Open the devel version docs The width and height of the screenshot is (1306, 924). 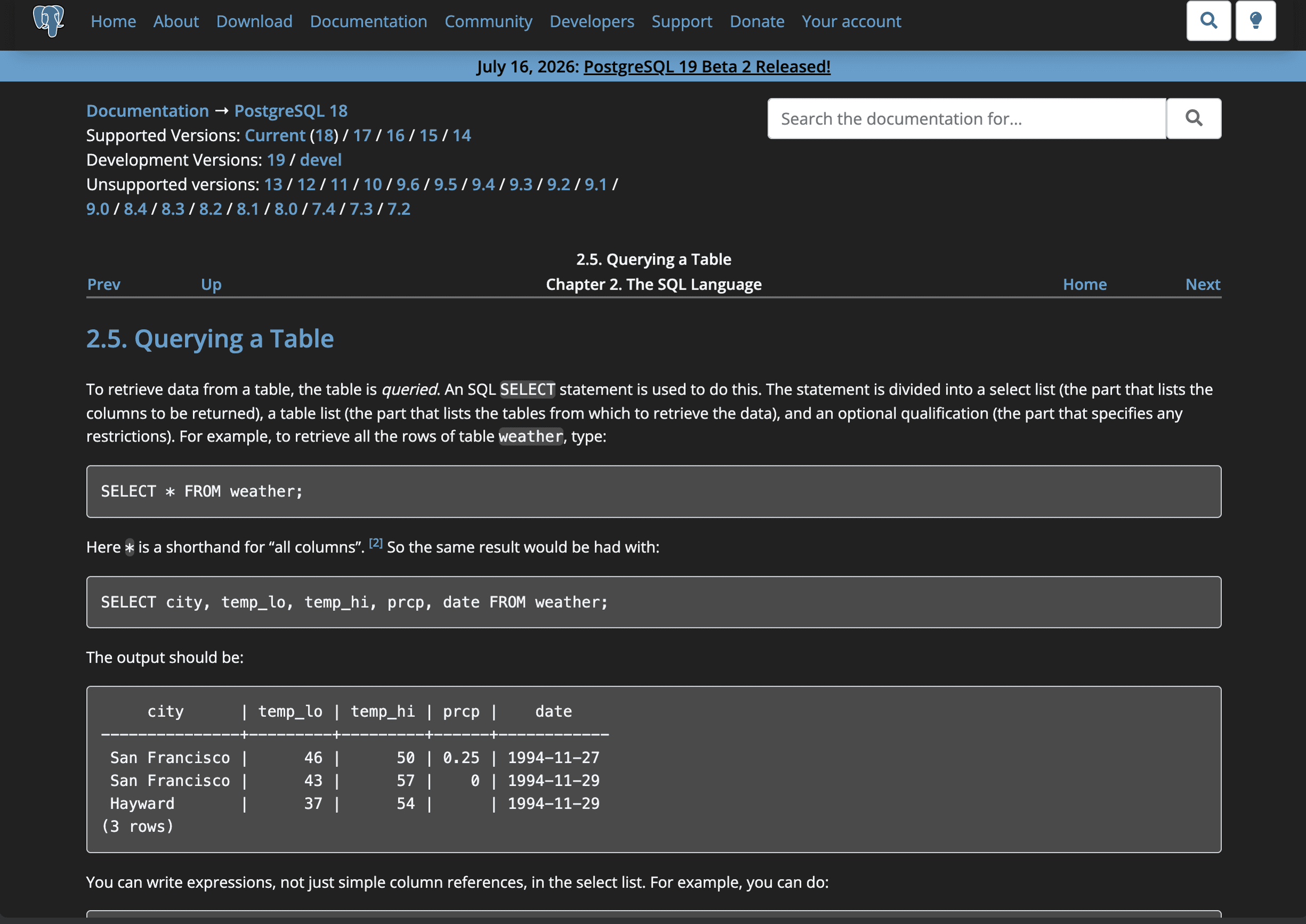pos(321,160)
